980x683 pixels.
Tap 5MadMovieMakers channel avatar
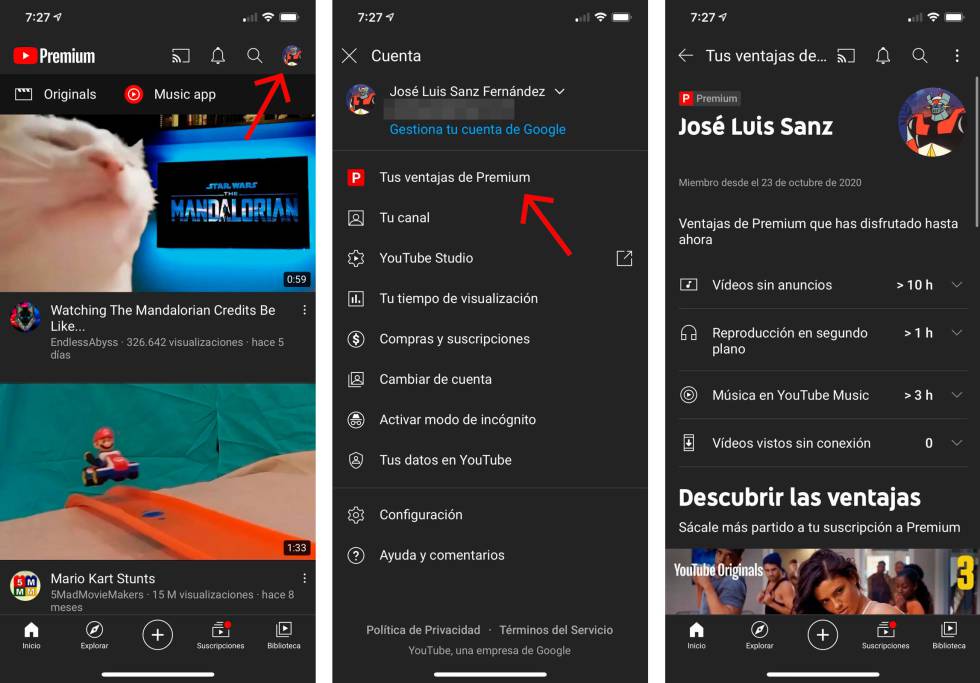pyautogui.click(x=25, y=586)
